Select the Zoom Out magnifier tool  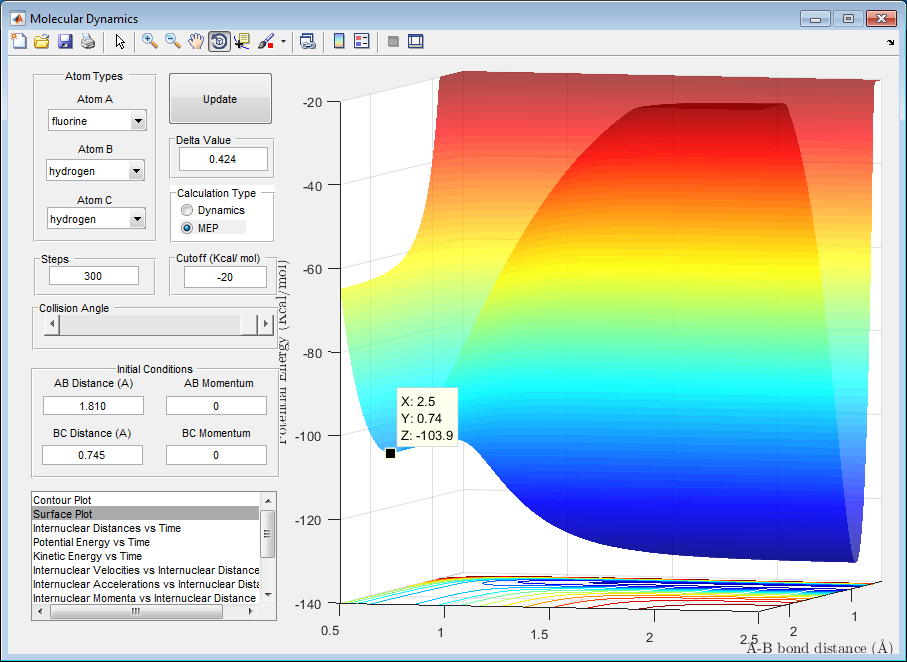(173, 42)
